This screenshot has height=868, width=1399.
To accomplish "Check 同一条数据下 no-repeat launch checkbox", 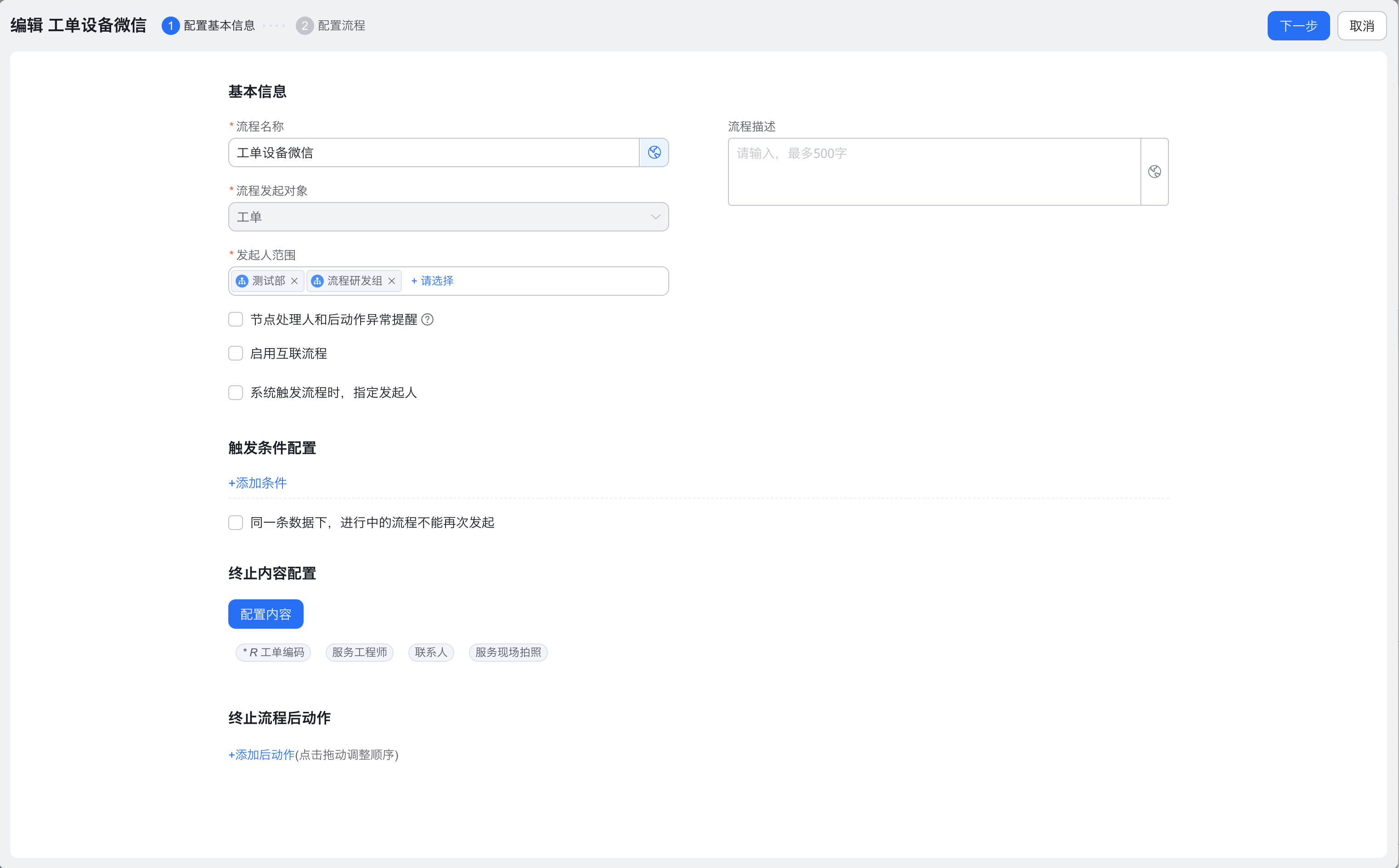I will point(235,522).
